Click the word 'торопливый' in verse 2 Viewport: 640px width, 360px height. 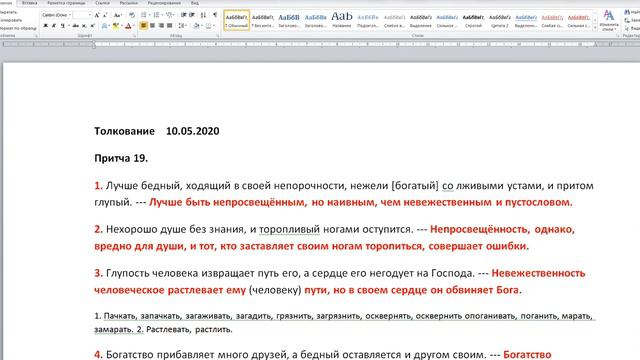[x=289, y=229]
